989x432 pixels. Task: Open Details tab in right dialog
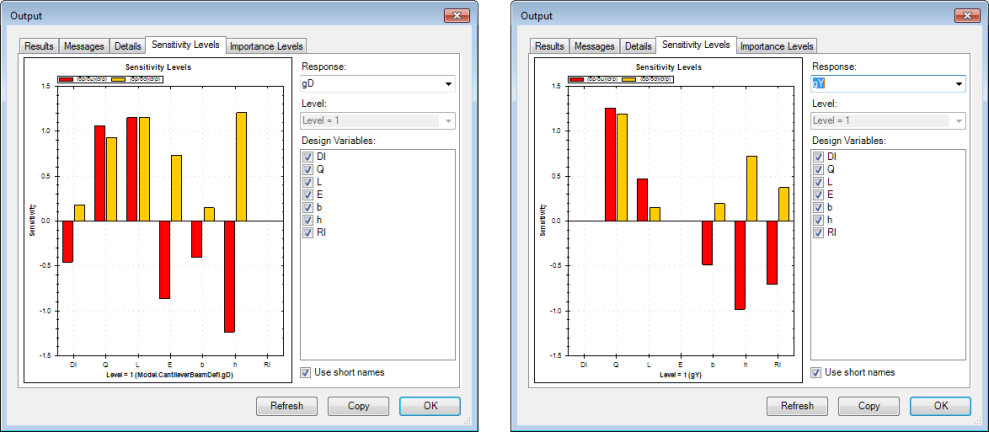[638, 46]
